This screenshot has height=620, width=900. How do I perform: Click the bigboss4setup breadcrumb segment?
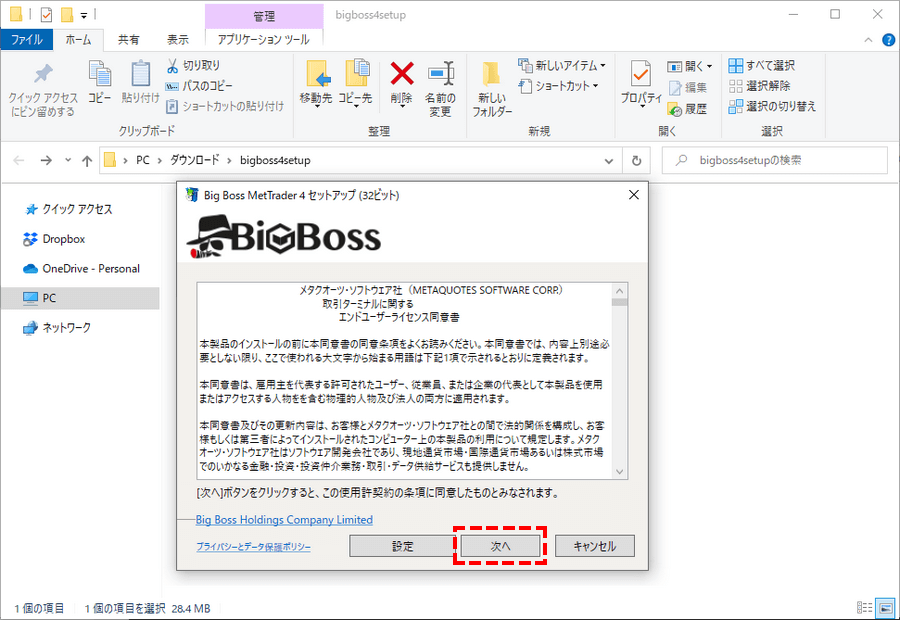pyautogui.click(x=275, y=160)
